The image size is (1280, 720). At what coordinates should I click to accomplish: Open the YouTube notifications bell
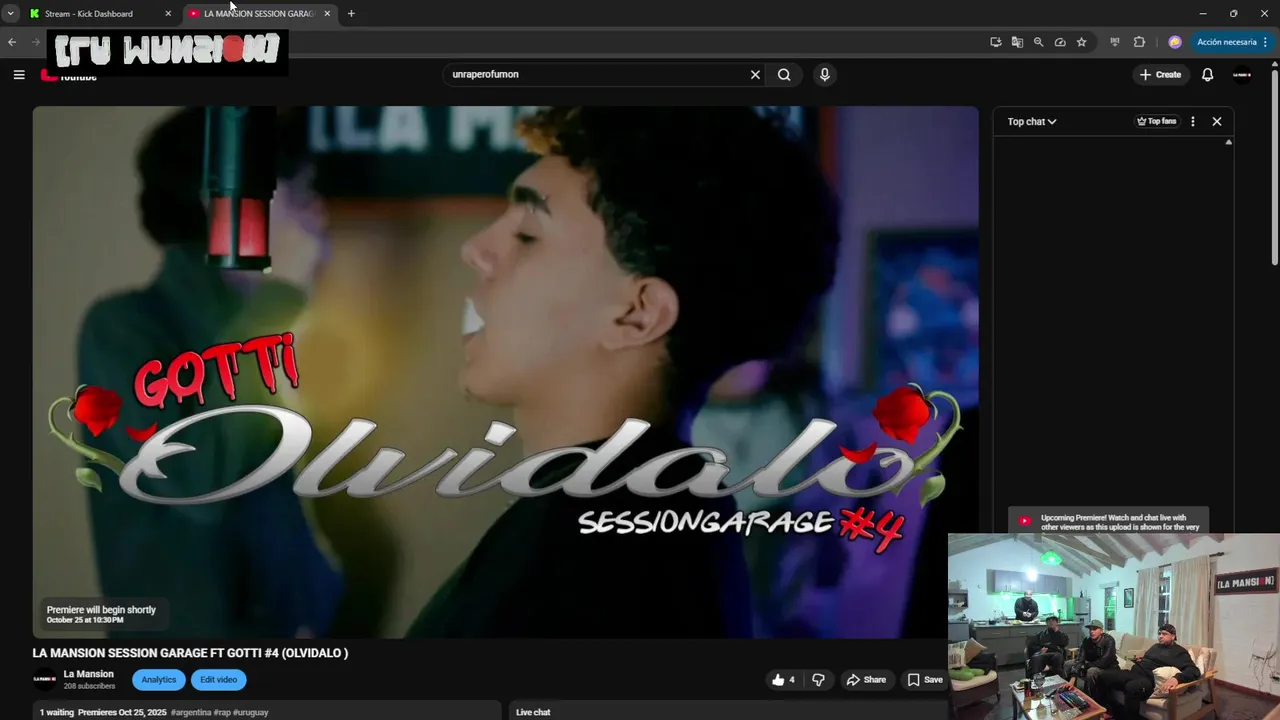tap(1207, 75)
